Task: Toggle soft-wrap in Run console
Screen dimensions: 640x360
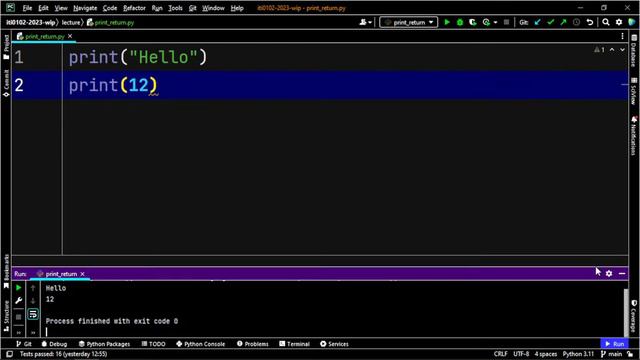Action: [x=33, y=314]
